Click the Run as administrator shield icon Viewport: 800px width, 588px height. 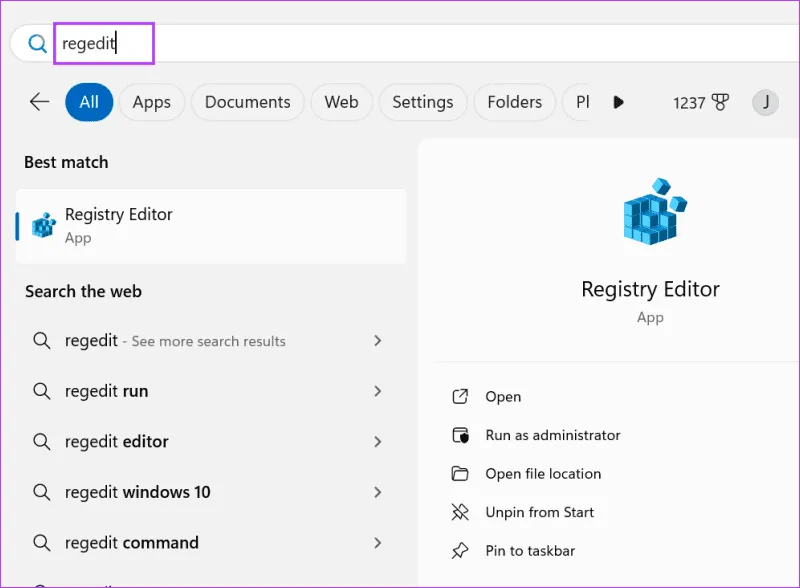[x=460, y=435]
